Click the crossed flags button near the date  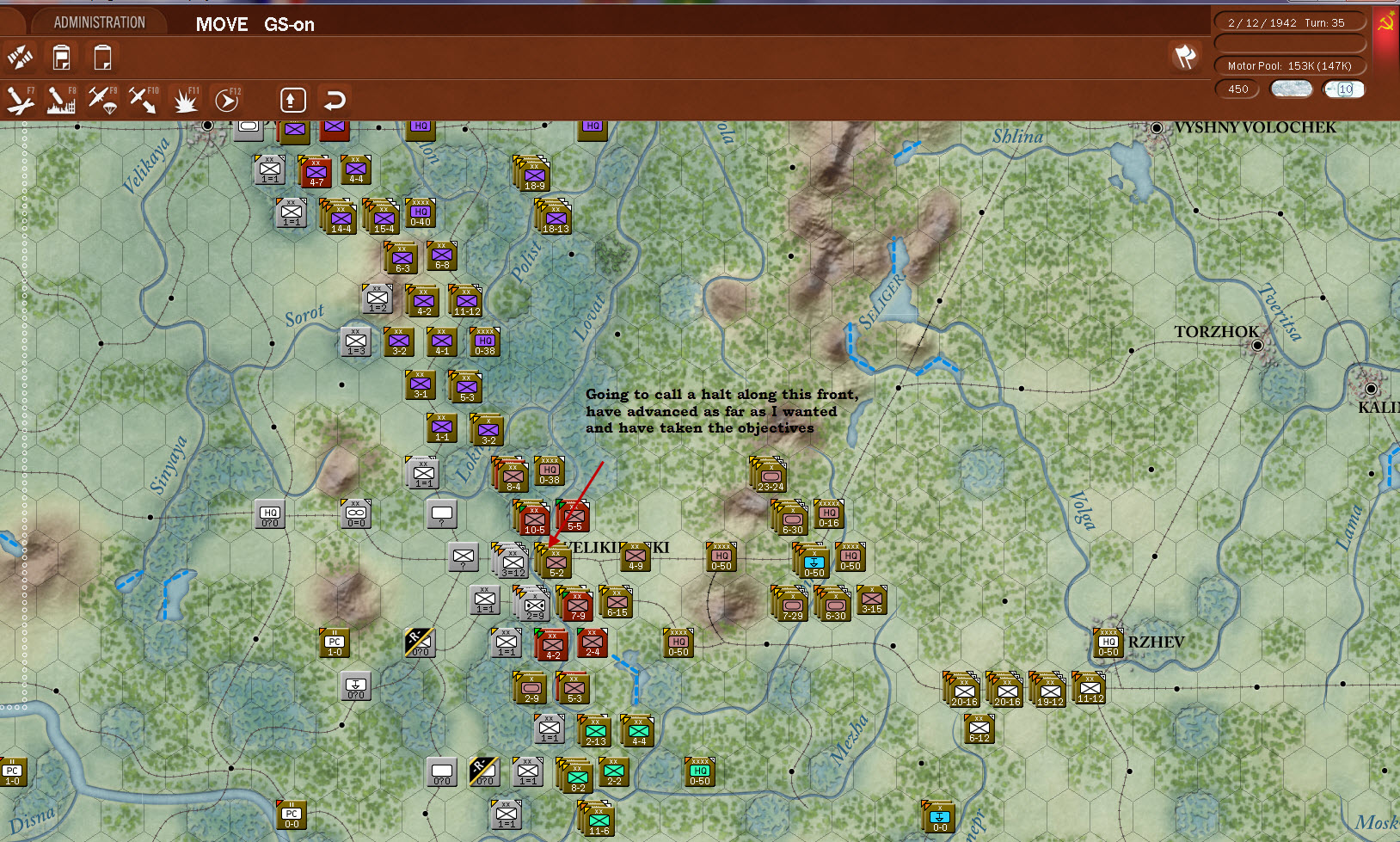coord(1185,57)
